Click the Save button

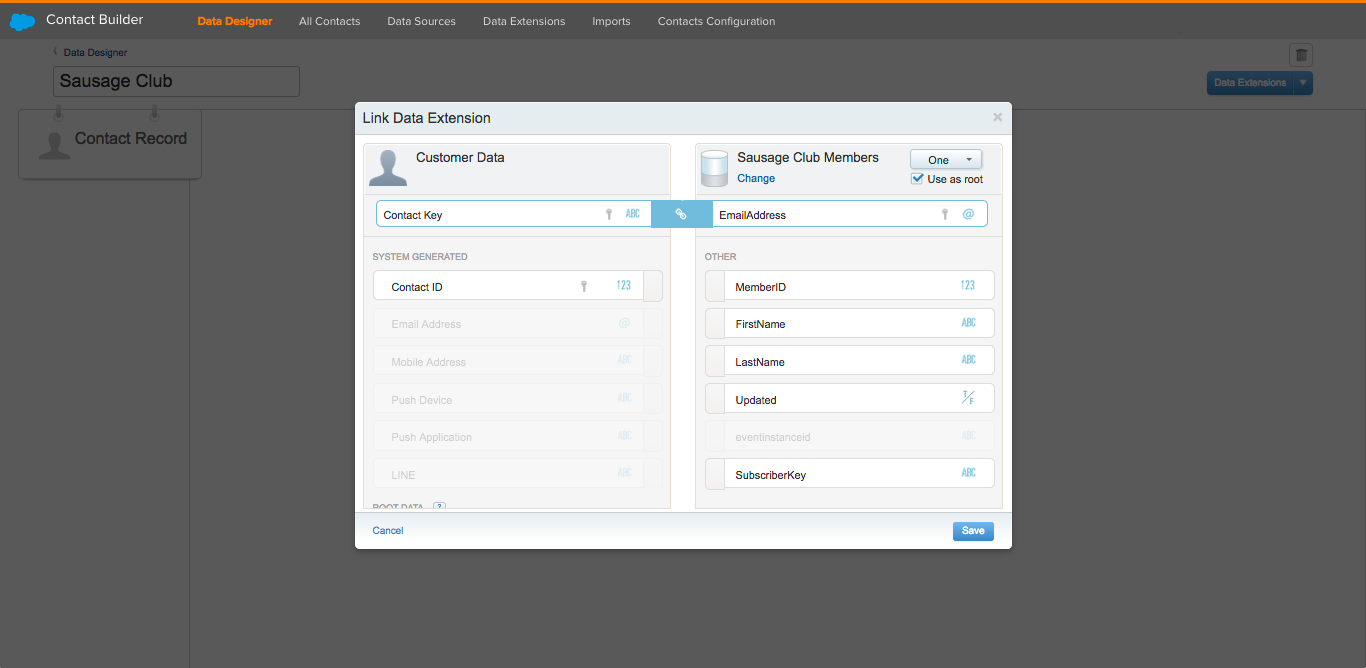tap(973, 531)
